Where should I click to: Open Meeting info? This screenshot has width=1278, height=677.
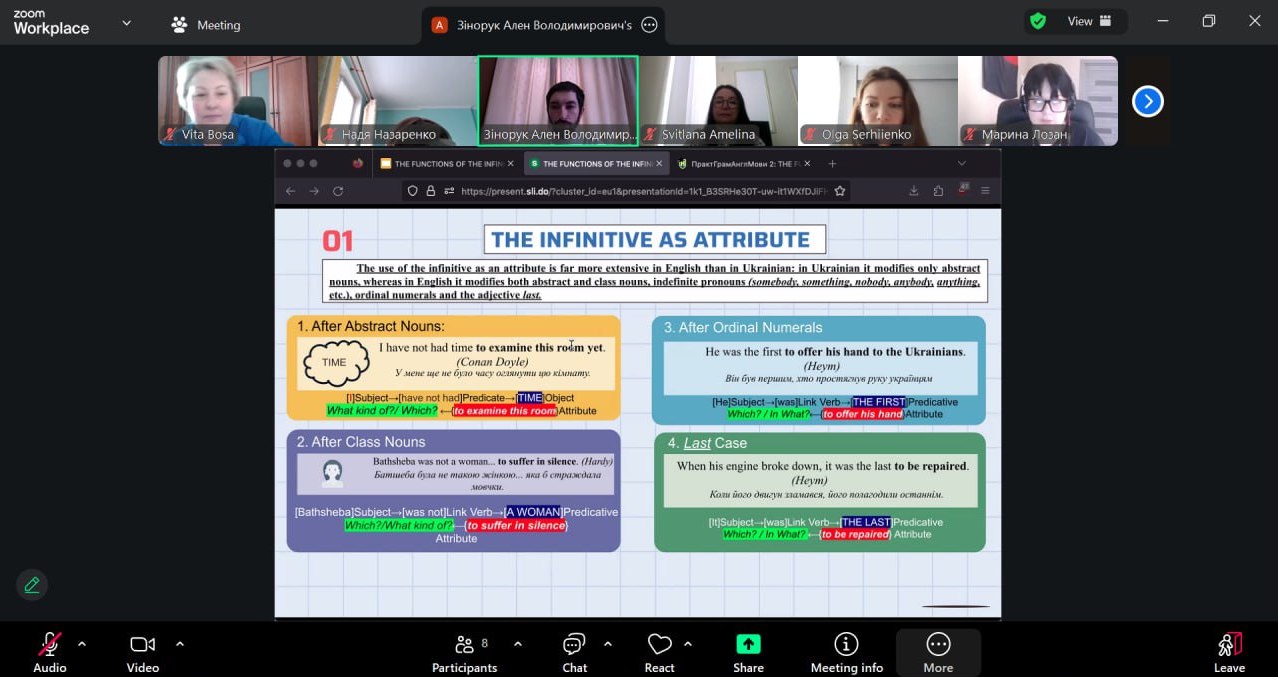coord(847,652)
